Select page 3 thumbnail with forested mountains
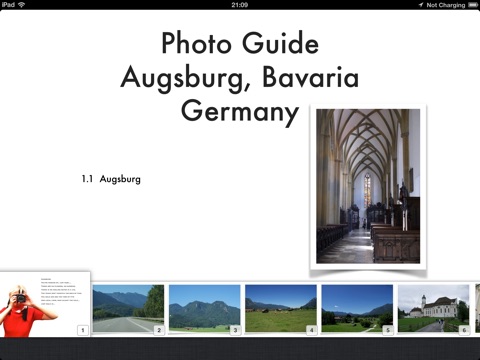 pyautogui.click(x=204, y=308)
